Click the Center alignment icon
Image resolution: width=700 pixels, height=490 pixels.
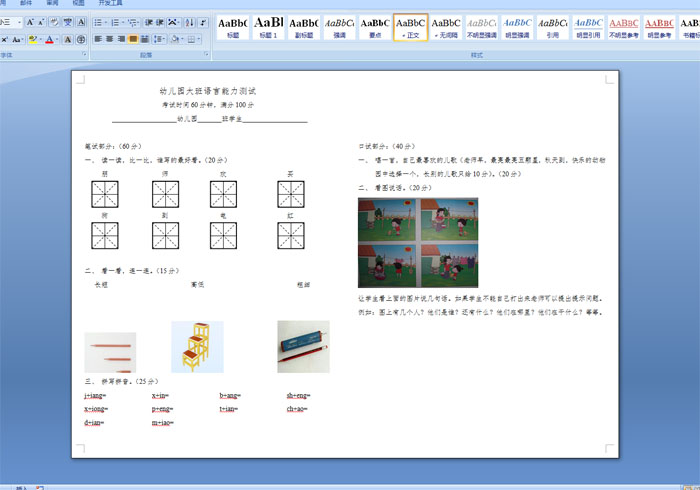tap(110, 39)
